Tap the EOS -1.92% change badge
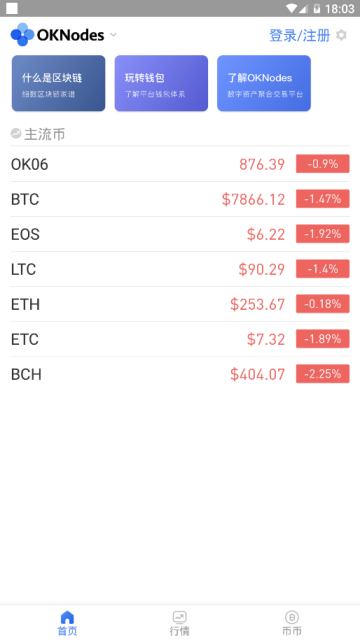Image resolution: width=360 pixels, height=640 pixels. pyautogui.click(x=322, y=234)
